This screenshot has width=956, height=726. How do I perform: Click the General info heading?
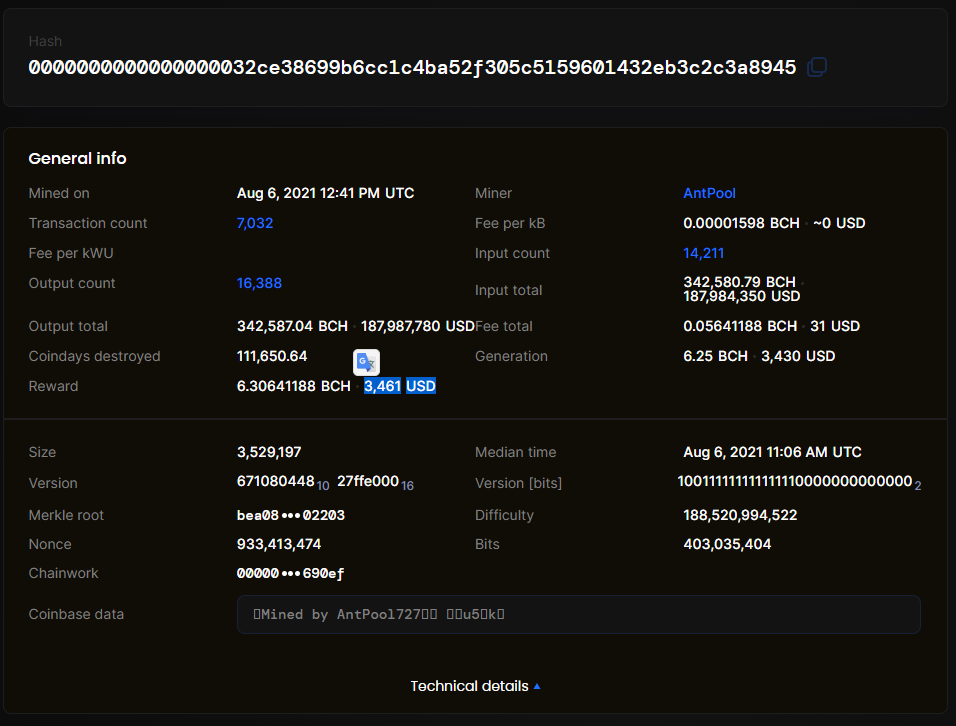[x=77, y=158]
